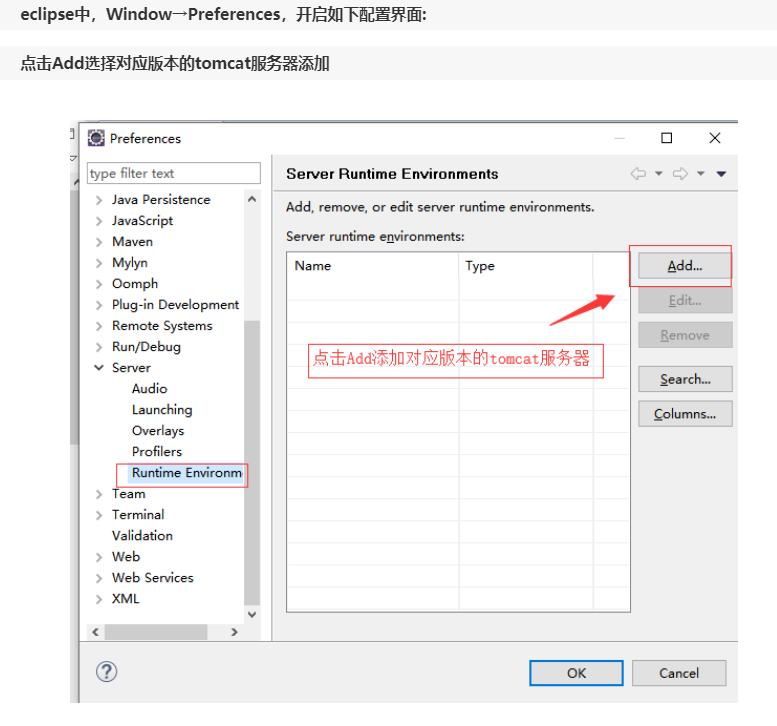This screenshot has width=777, height=726.
Task: Expand the Terminal tree node
Action: coord(99,515)
